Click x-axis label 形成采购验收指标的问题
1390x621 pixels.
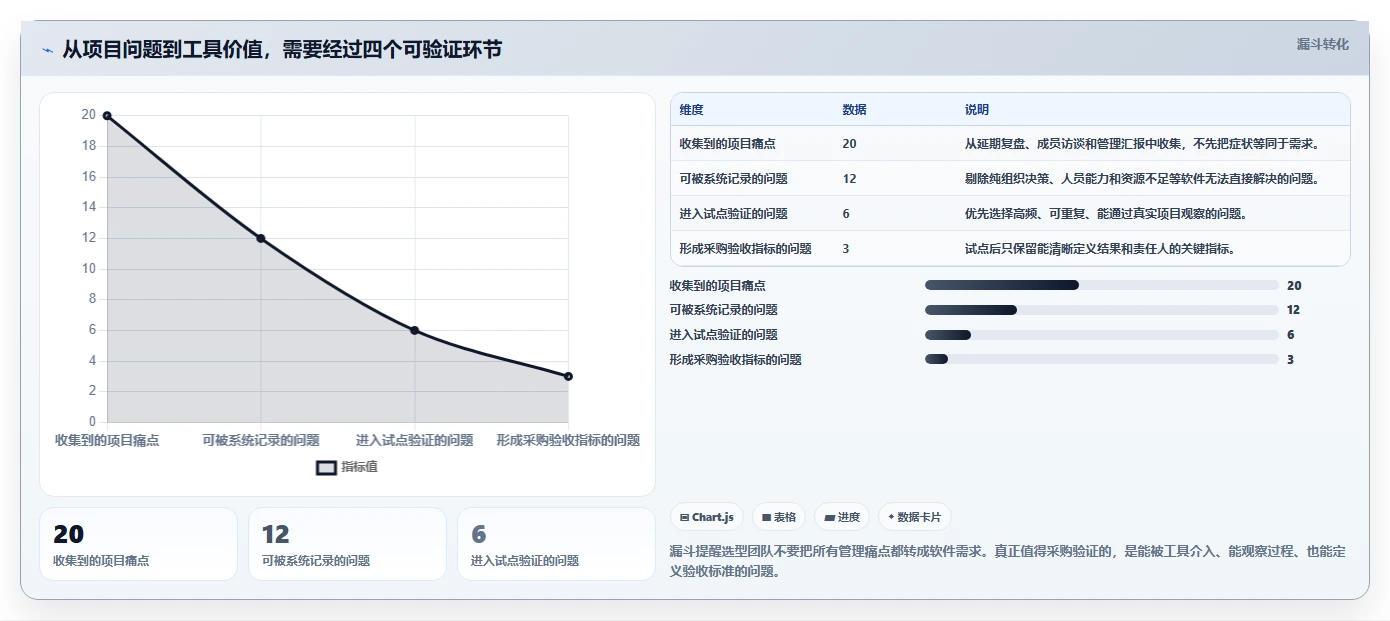[x=568, y=440]
